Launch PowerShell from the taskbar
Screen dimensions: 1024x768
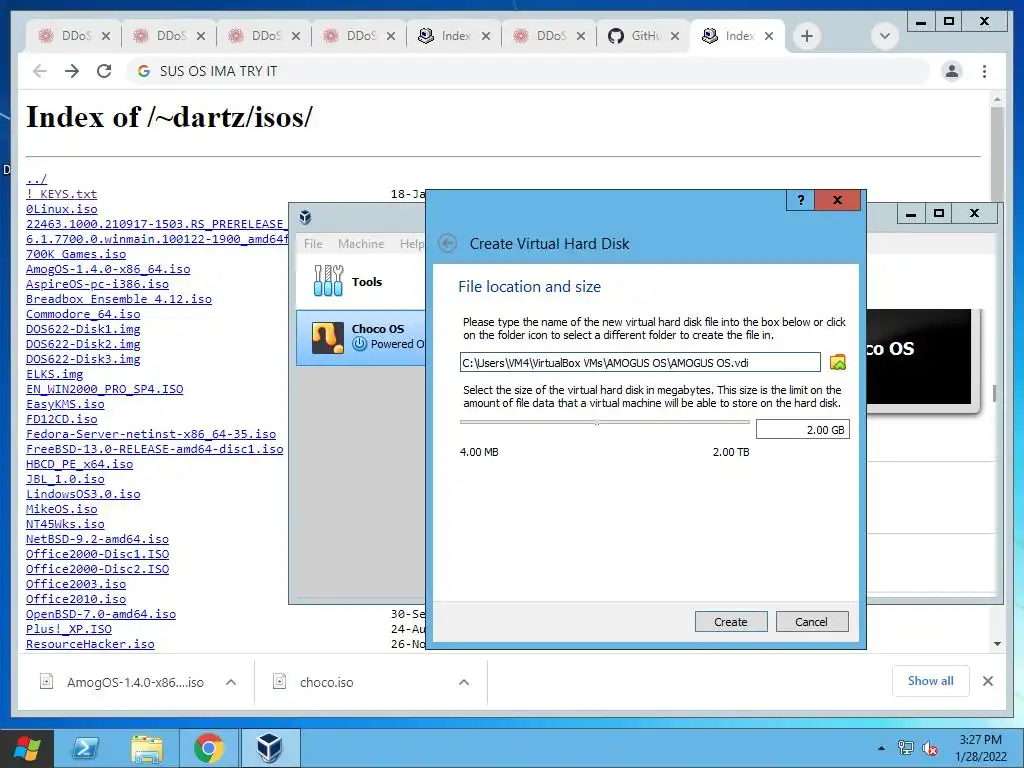[x=85, y=748]
